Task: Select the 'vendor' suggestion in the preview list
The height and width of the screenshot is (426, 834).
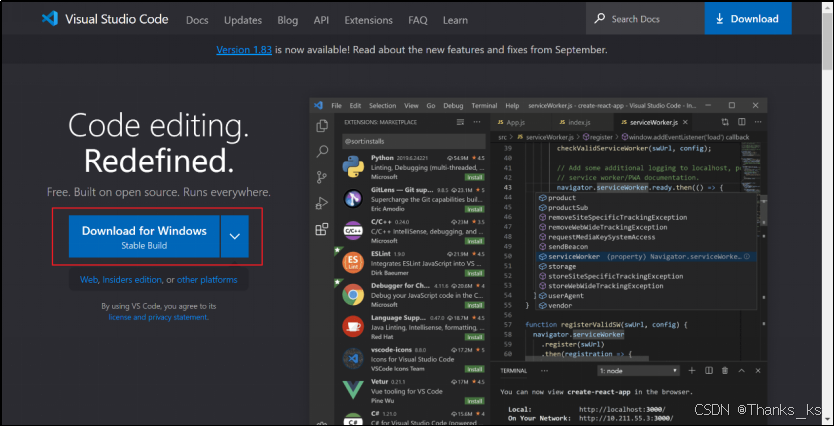Action: coord(645,306)
